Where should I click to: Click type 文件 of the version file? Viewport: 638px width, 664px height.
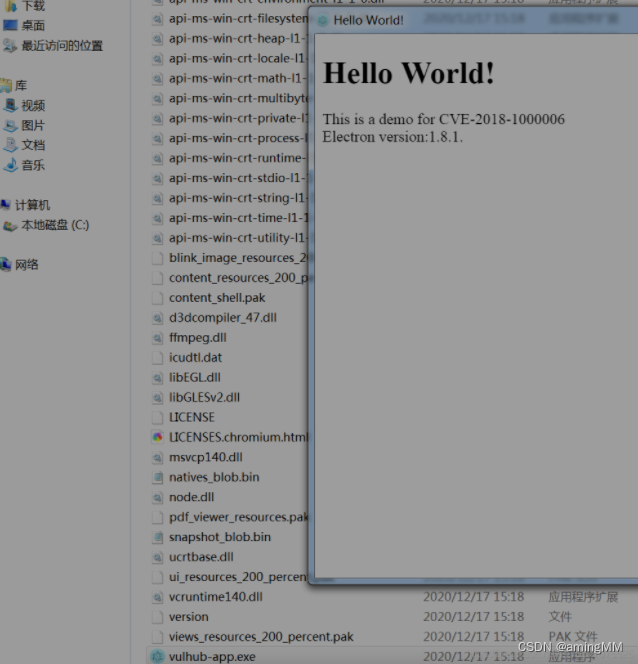click(561, 617)
